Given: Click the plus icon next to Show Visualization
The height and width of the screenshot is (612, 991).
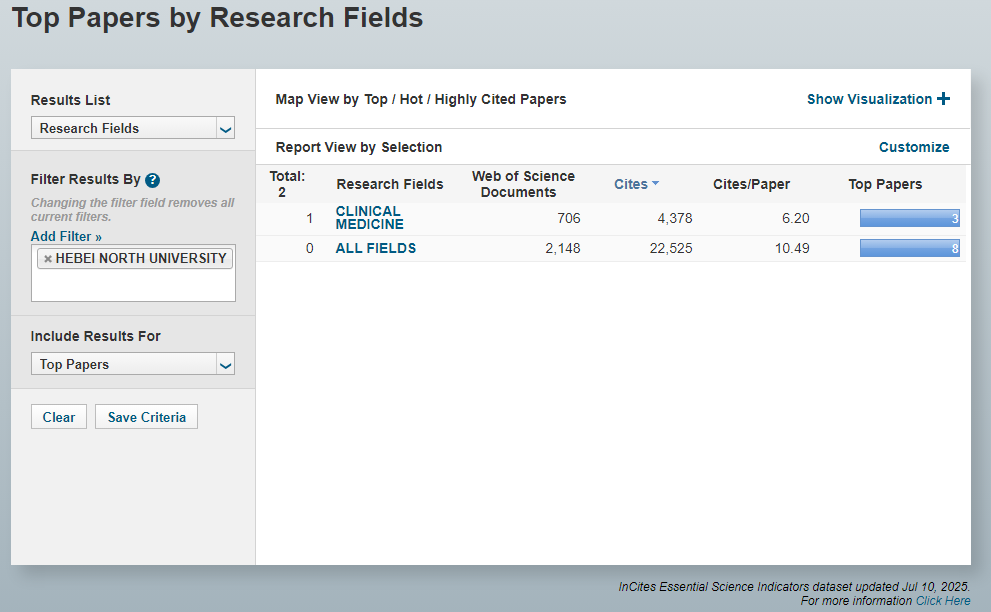Looking at the screenshot, I should coord(943,99).
